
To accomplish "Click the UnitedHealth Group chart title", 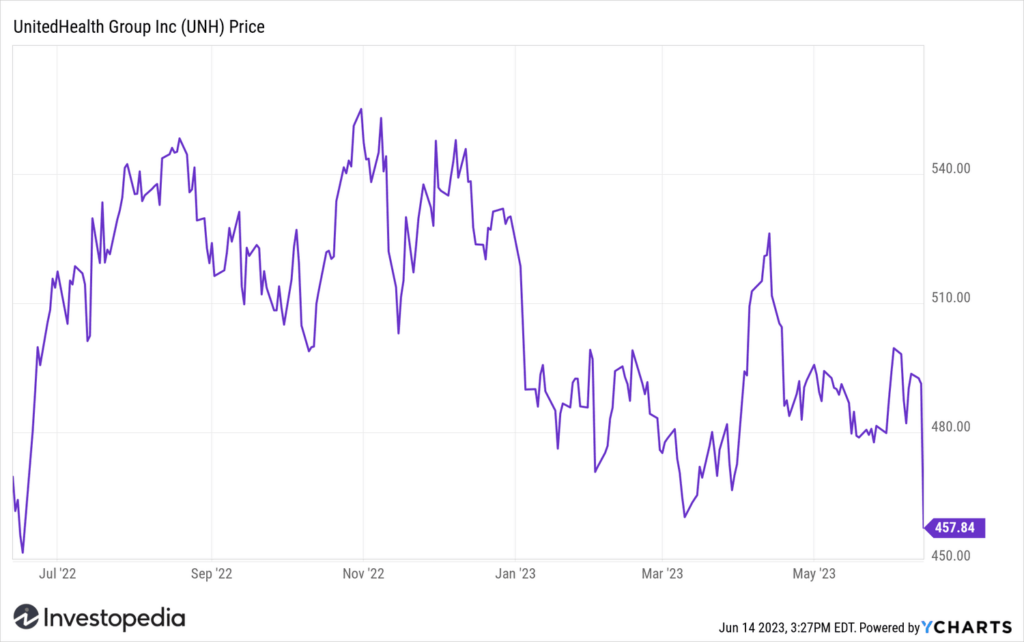I will click(x=139, y=27).
